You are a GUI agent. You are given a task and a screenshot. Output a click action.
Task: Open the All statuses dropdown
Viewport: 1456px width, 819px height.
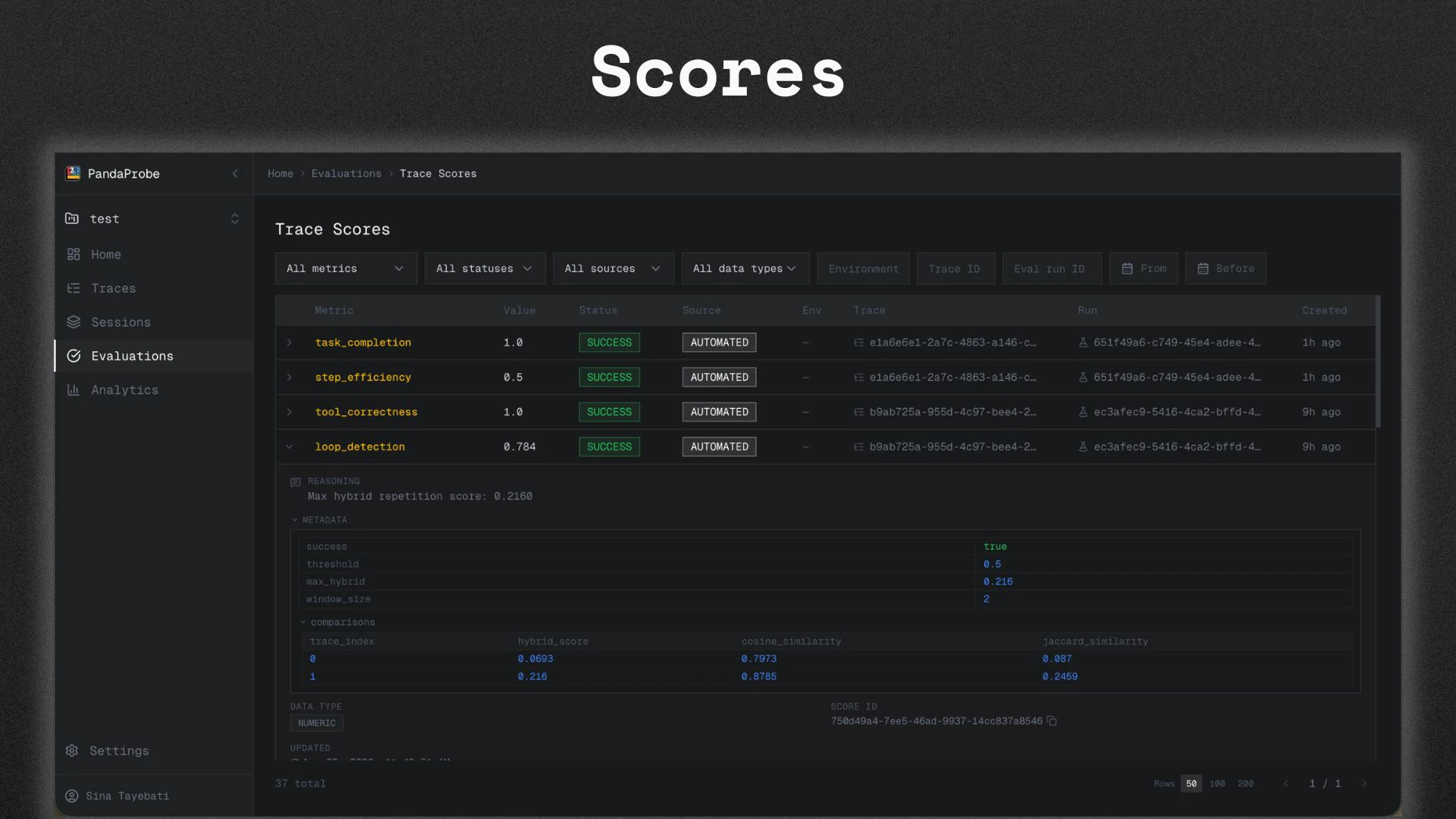pos(485,269)
